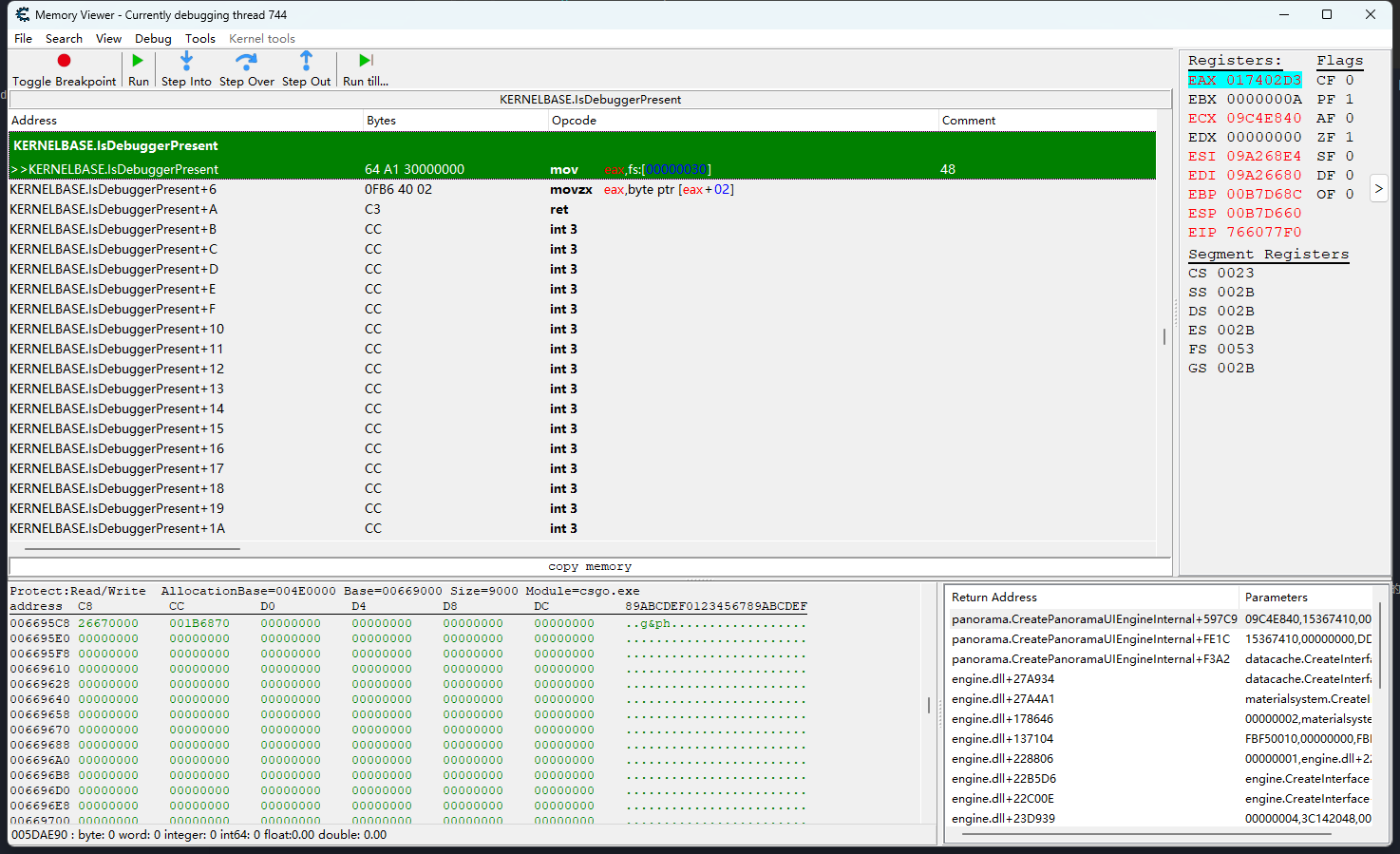Open the File menu
The height and width of the screenshot is (854, 1400).
[23, 39]
